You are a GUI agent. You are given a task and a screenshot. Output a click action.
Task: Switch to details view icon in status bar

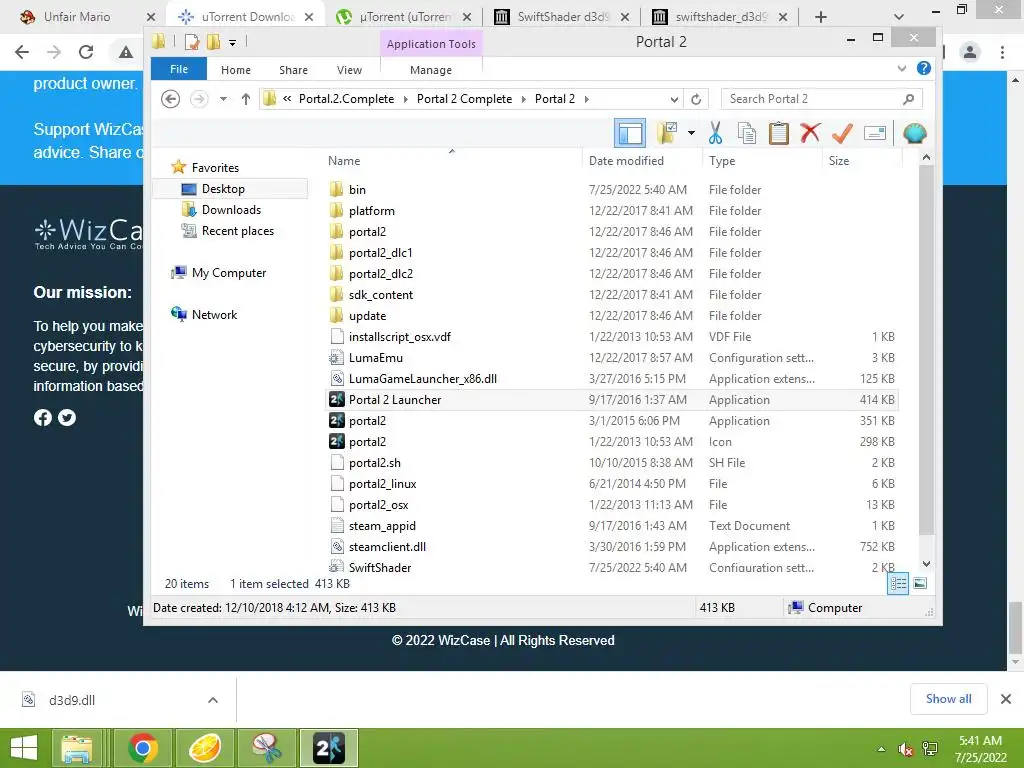[x=898, y=583]
